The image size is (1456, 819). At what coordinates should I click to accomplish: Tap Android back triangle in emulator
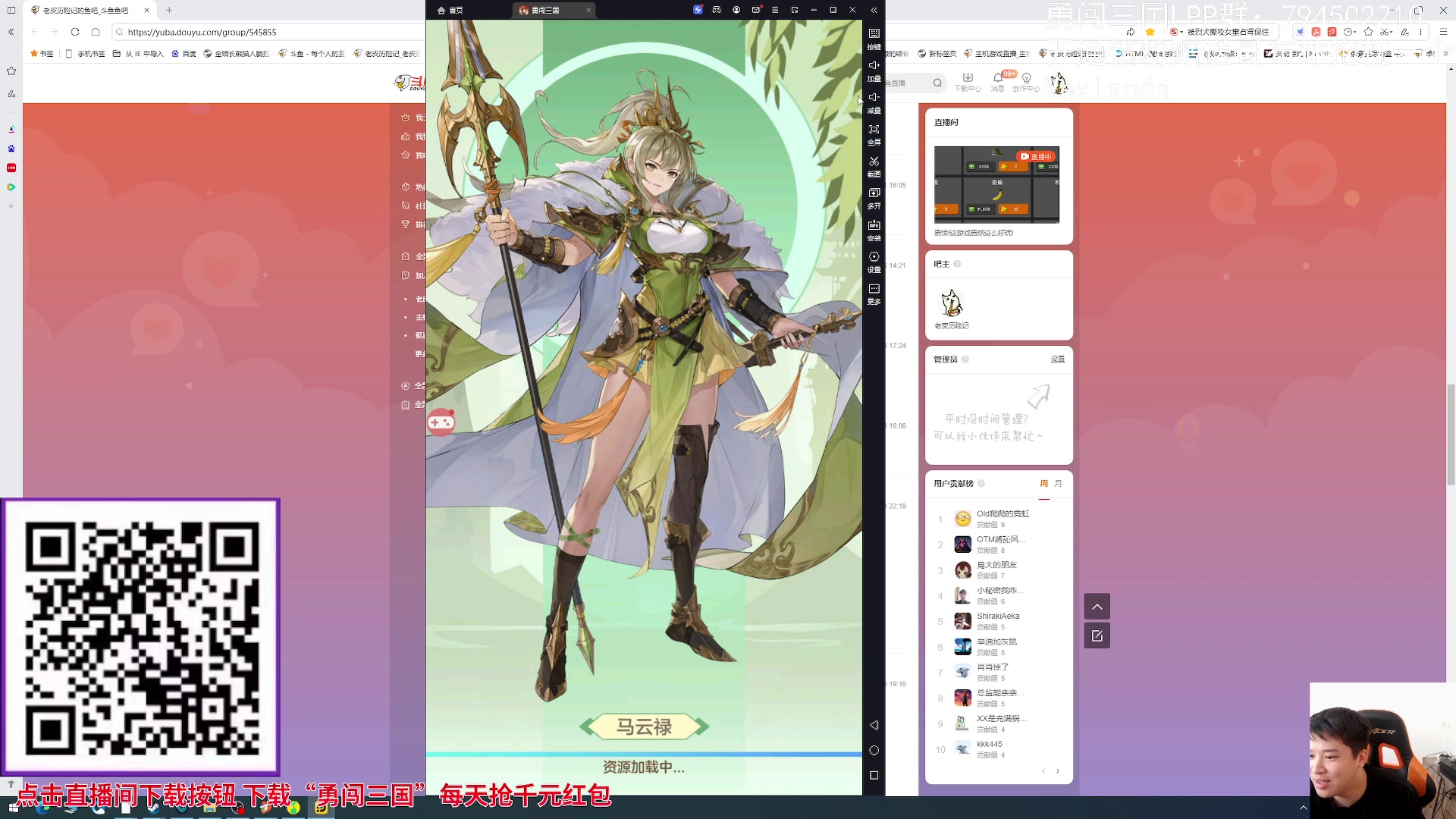(x=874, y=725)
